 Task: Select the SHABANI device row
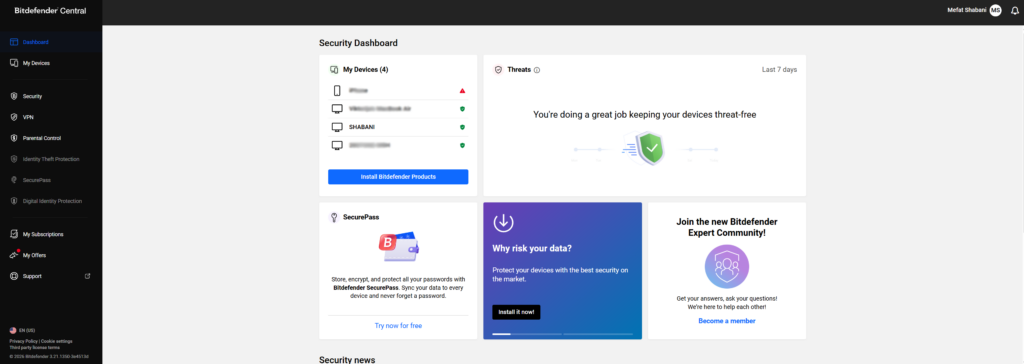(x=398, y=127)
